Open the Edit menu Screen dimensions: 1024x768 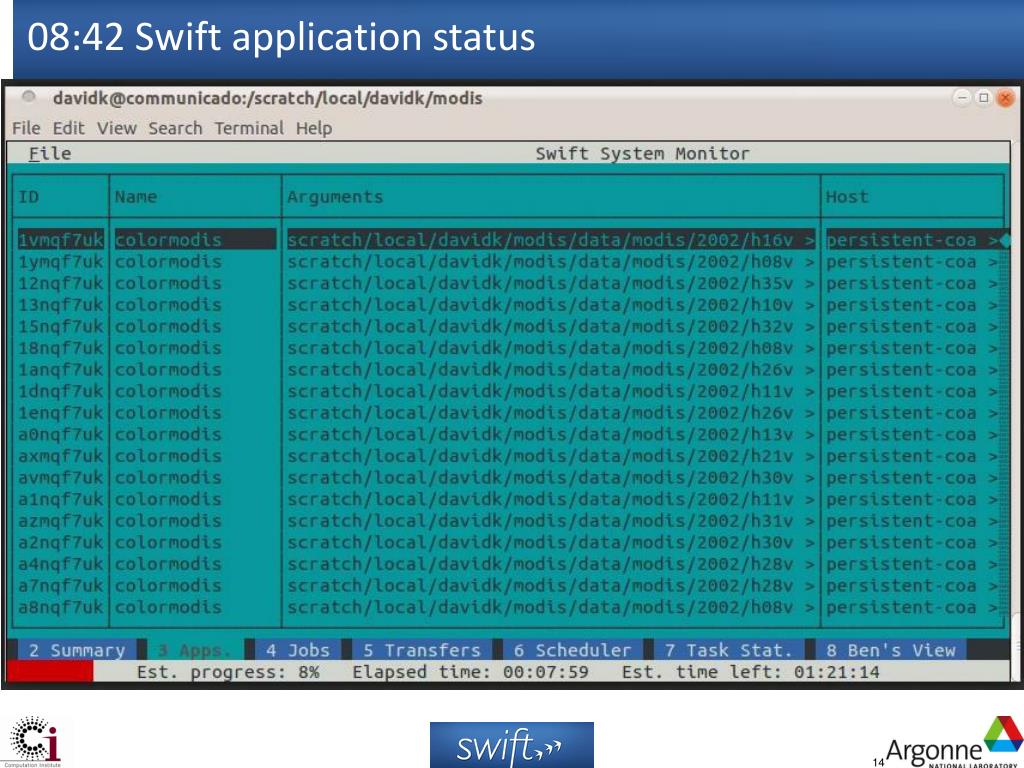click(x=69, y=128)
